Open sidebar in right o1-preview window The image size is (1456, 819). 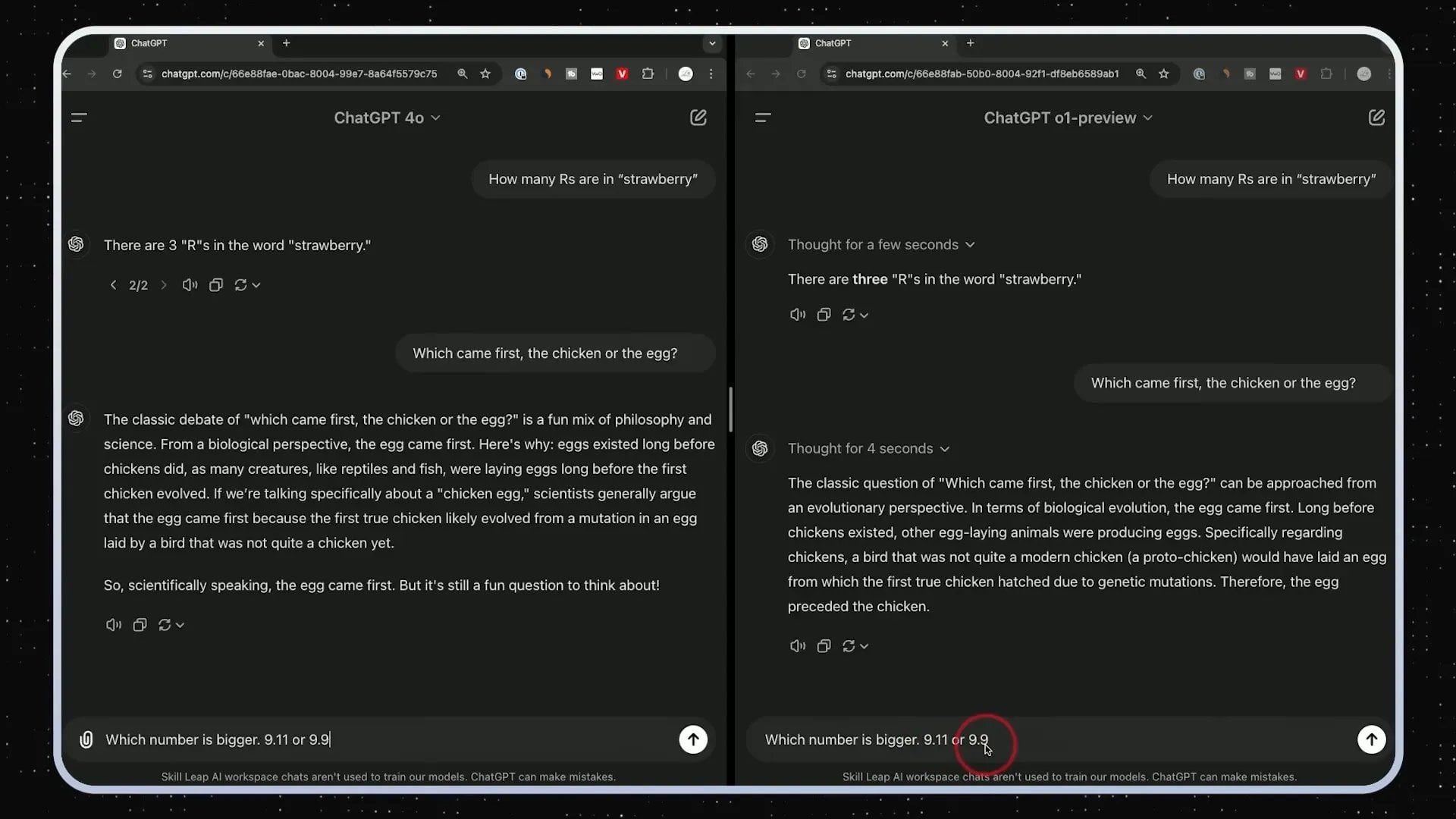click(x=763, y=118)
